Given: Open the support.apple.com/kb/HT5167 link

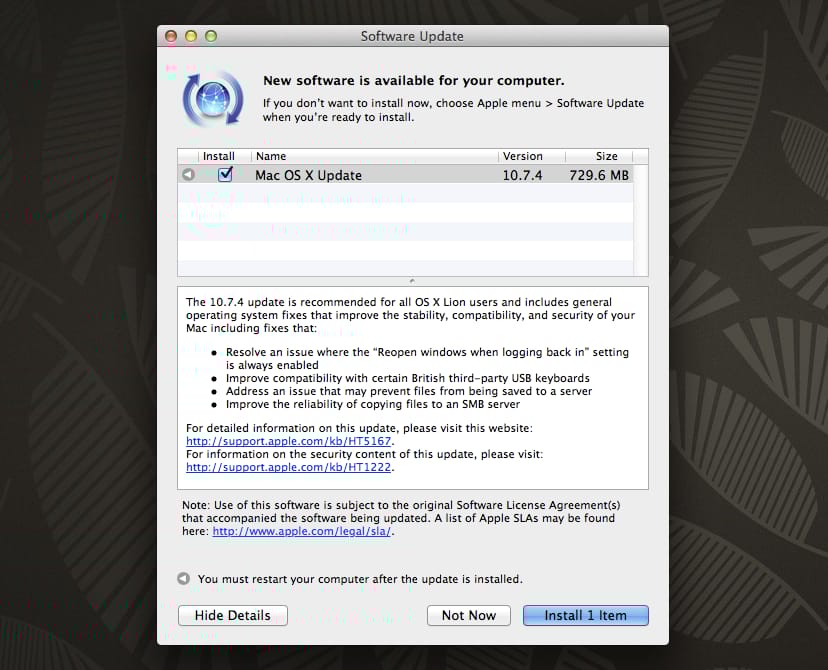Looking at the screenshot, I should coord(288,441).
